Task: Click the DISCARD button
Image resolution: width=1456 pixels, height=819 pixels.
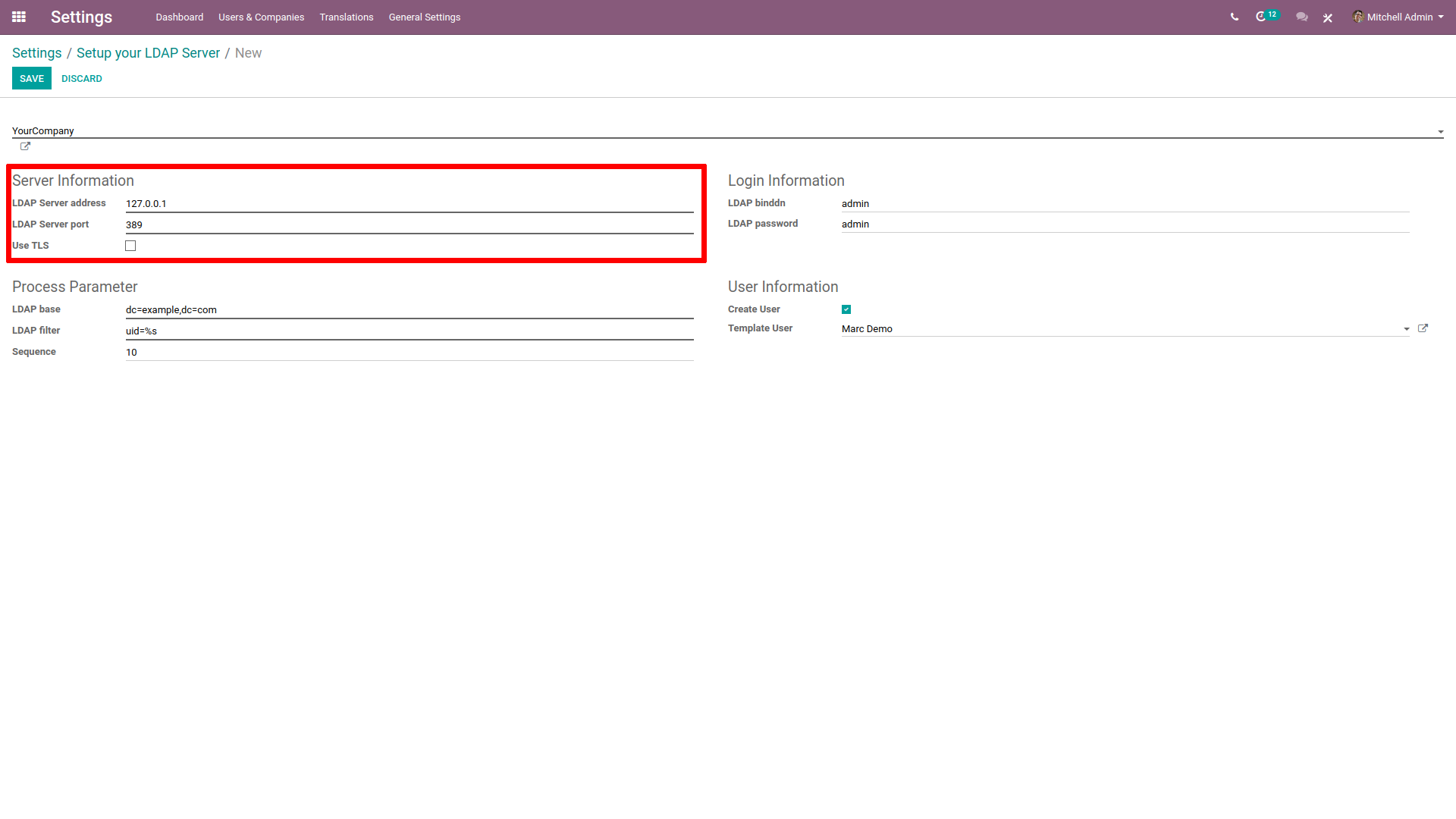Action: pos(80,79)
